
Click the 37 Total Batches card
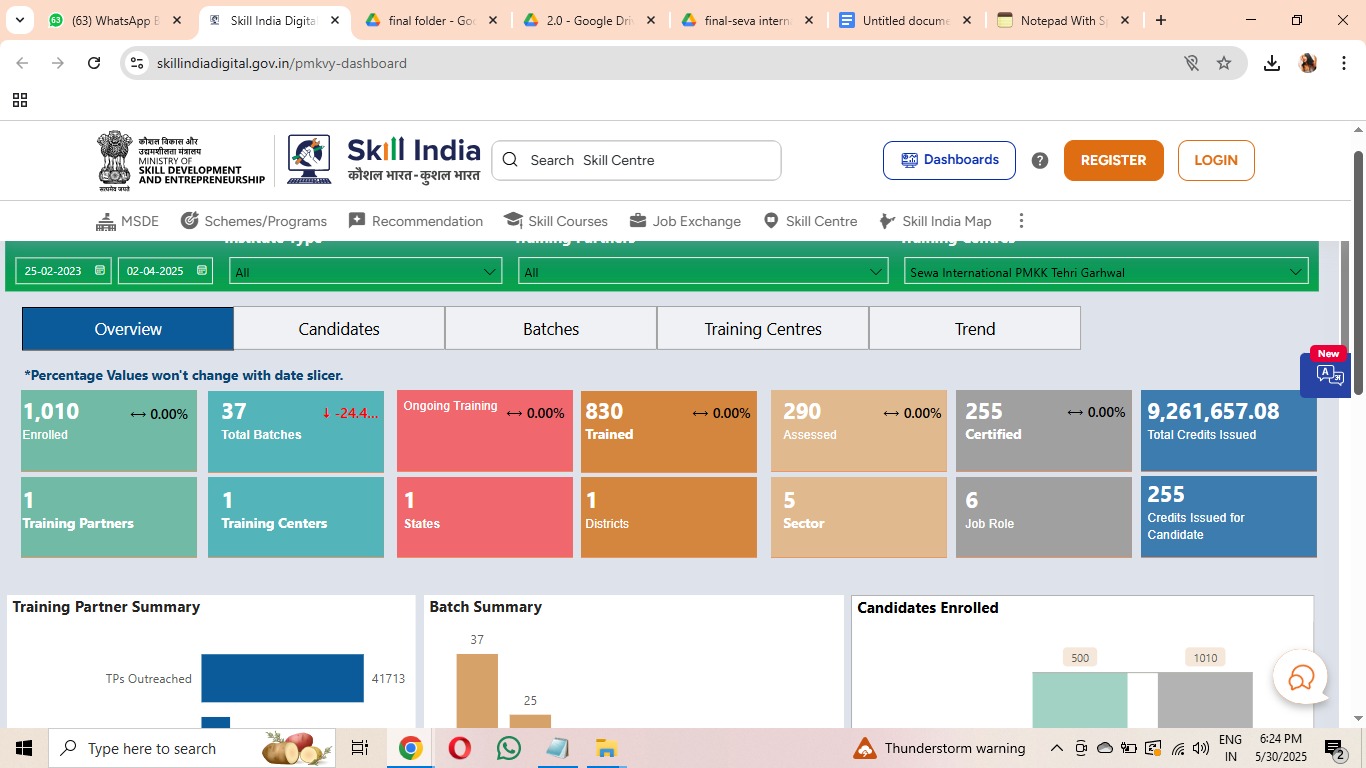tap(296, 431)
